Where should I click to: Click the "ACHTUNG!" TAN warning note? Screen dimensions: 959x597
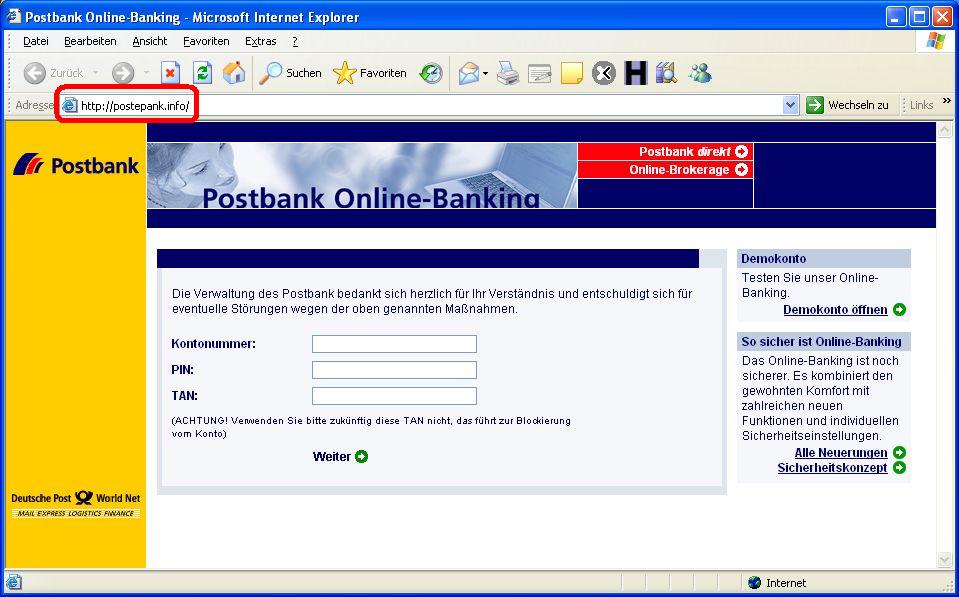tap(371, 428)
